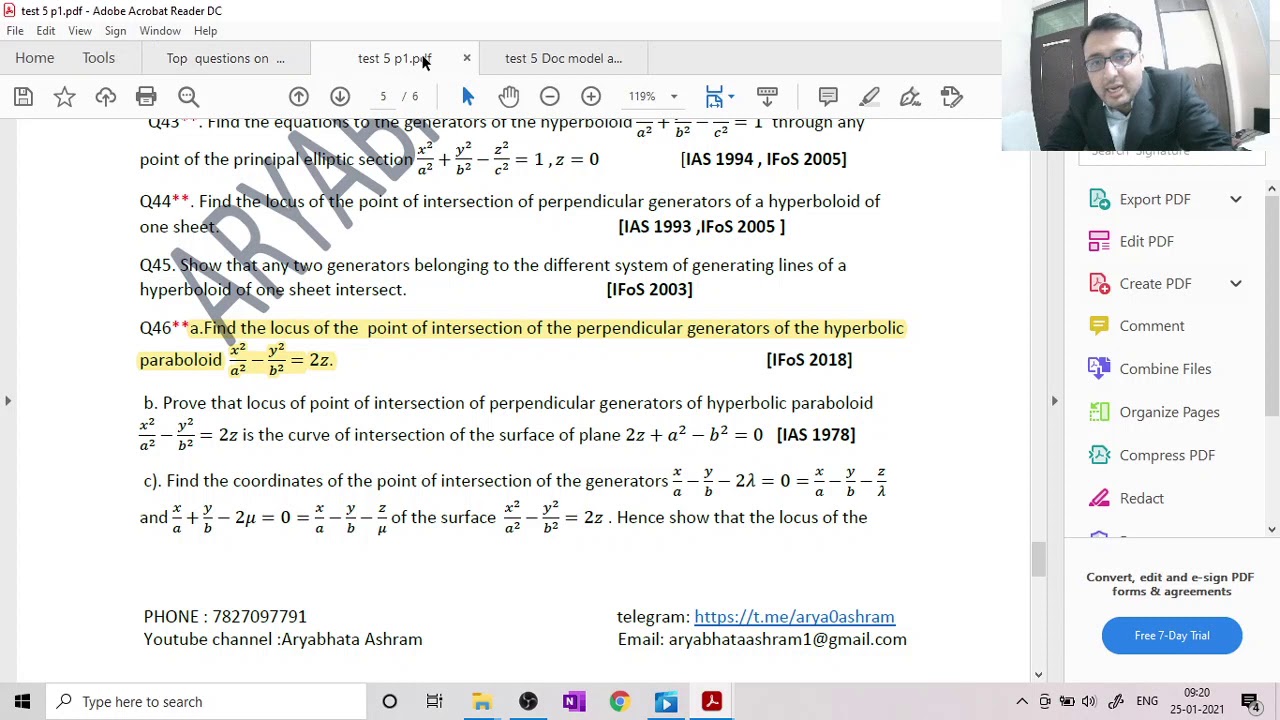Collapse right tools pane arrow

click(1054, 400)
